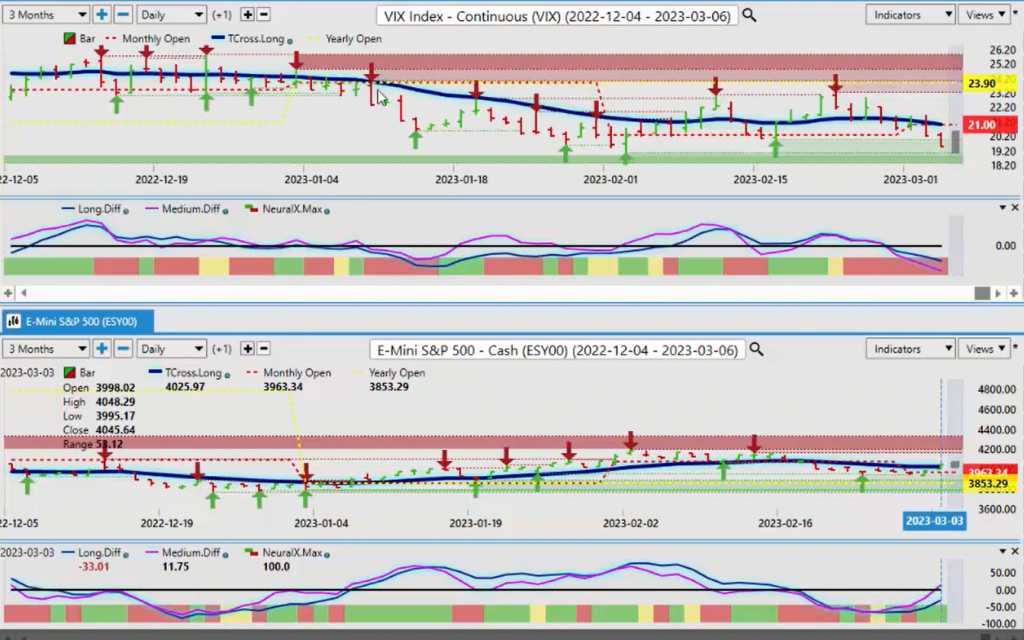Close the E-Mini indicator pane with X
Viewport: 1024px width, 640px height.
click(x=1015, y=551)
